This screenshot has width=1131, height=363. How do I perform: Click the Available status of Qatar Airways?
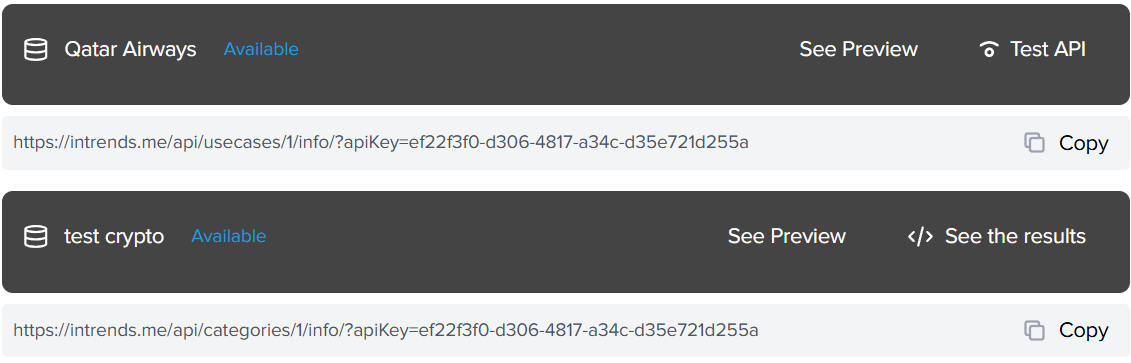tap(261, 50)
